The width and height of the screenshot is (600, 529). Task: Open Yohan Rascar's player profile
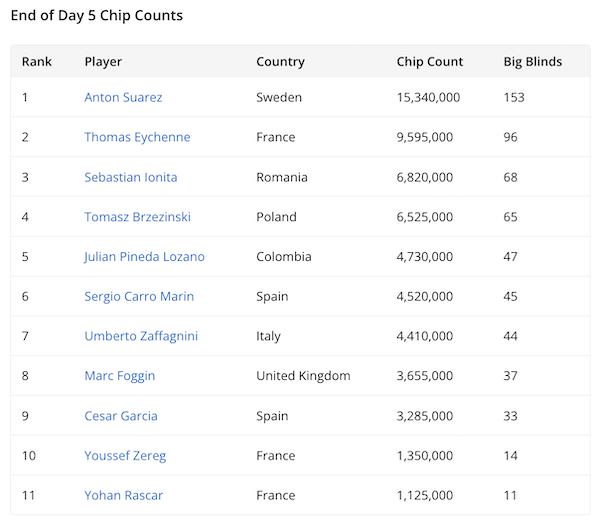coord(123,495)
